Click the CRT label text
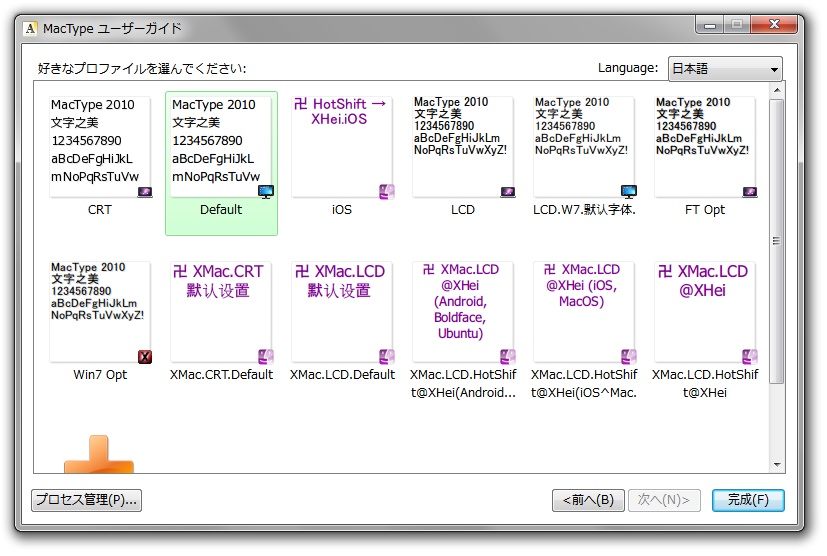The width and height of the screenshot is (827, 556). pos(100,210)
